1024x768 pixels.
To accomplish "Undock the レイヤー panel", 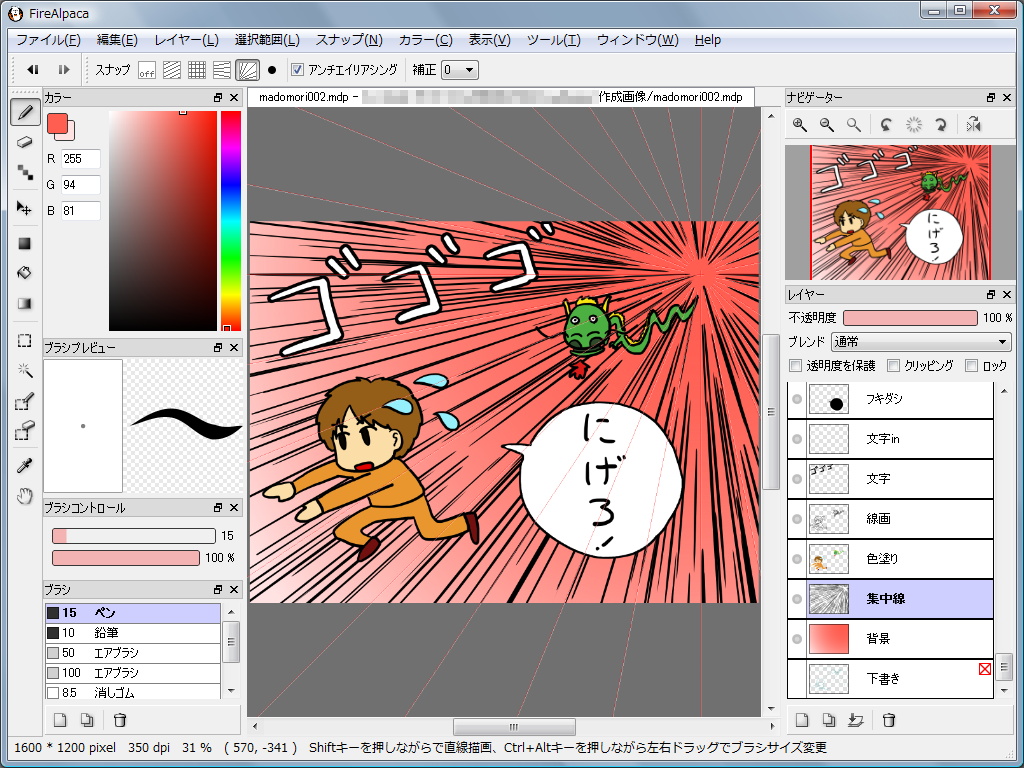I will (x=991, y=295).
